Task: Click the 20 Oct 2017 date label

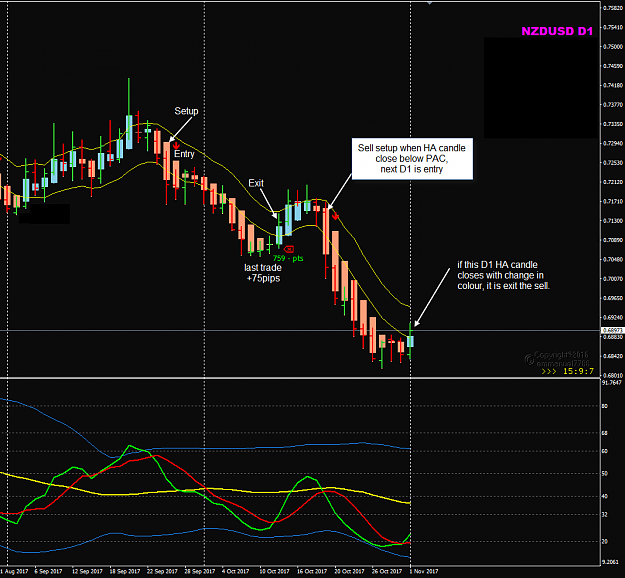Action: pos(349,571)
